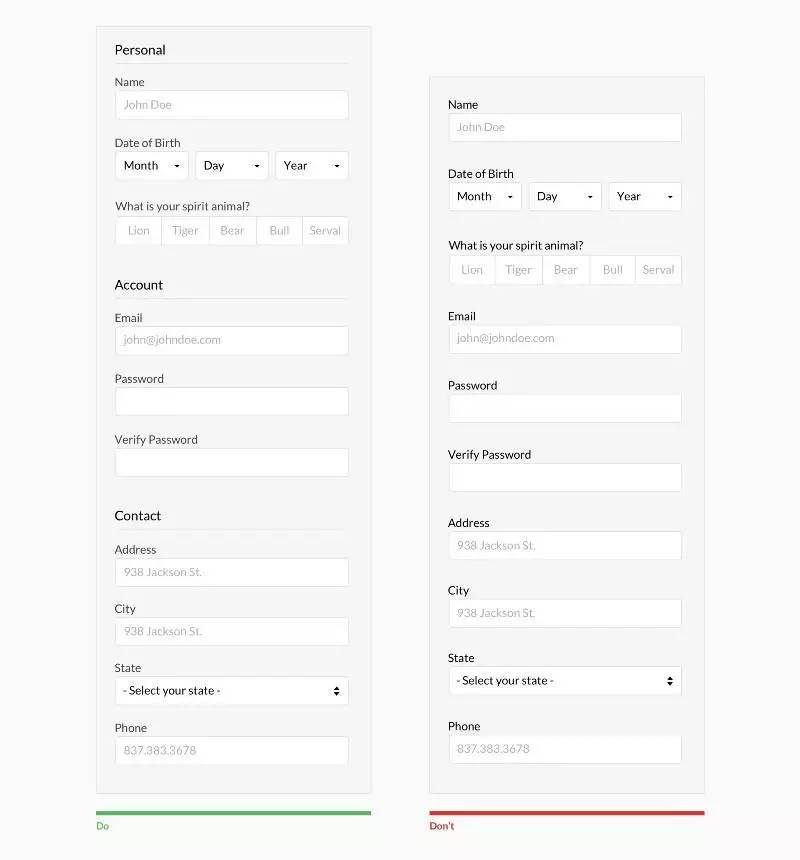Click the Address field under Contact
The height and width of the screenshot is (860, 800).
(232, 572)
